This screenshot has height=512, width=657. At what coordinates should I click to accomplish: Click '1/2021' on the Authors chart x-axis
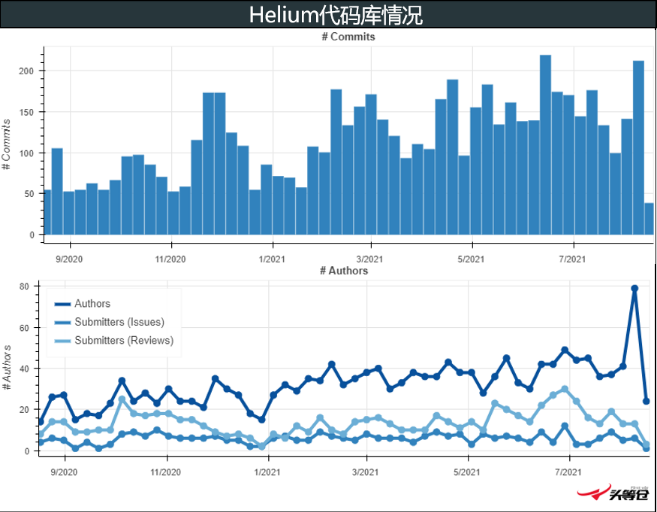click(267, 472)
